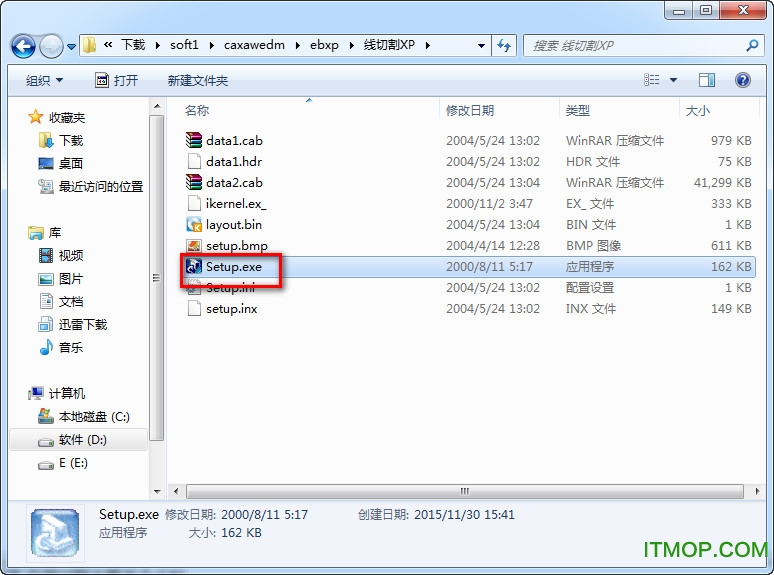Select the ikernel.ex_ file icon

coord(194,203)
